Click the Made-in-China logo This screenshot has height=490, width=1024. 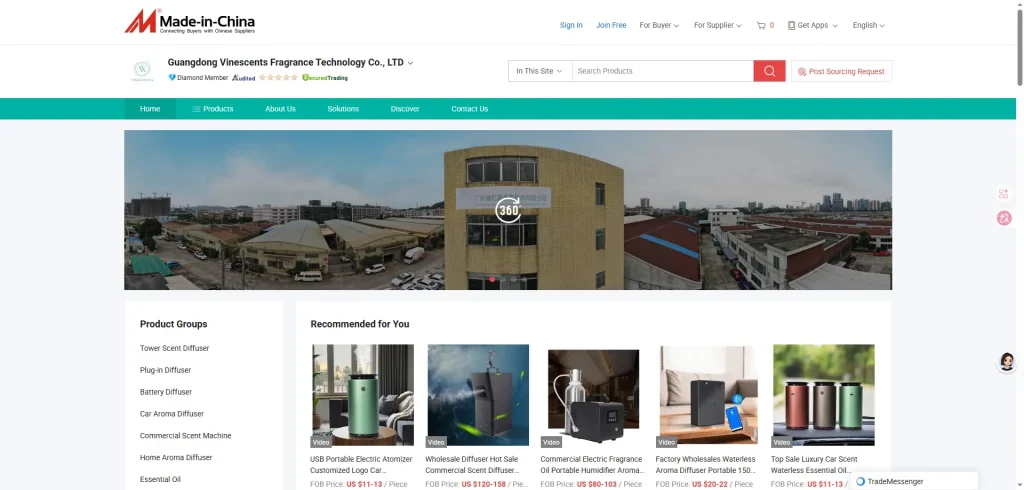point(189,22)
